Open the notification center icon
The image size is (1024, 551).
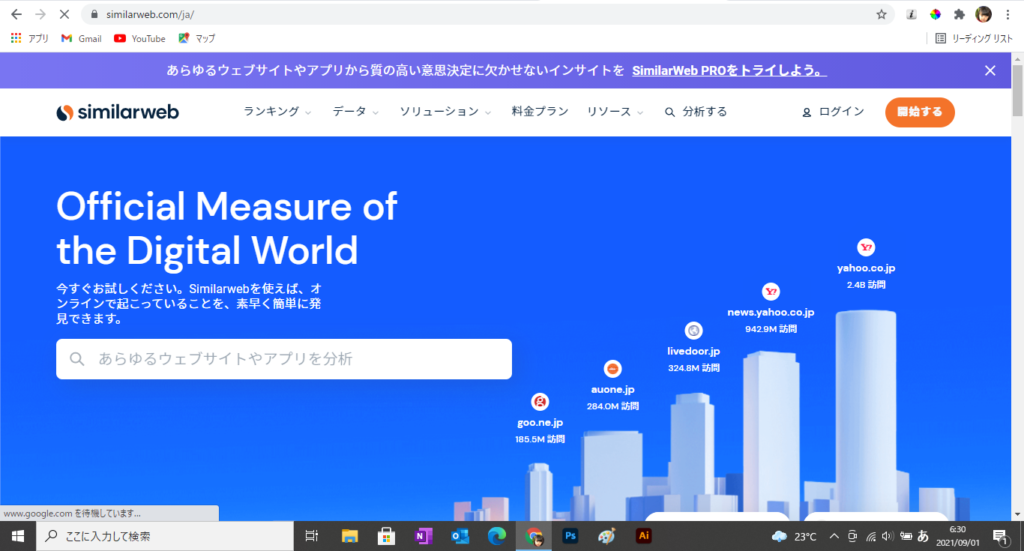pos(1000,537)
